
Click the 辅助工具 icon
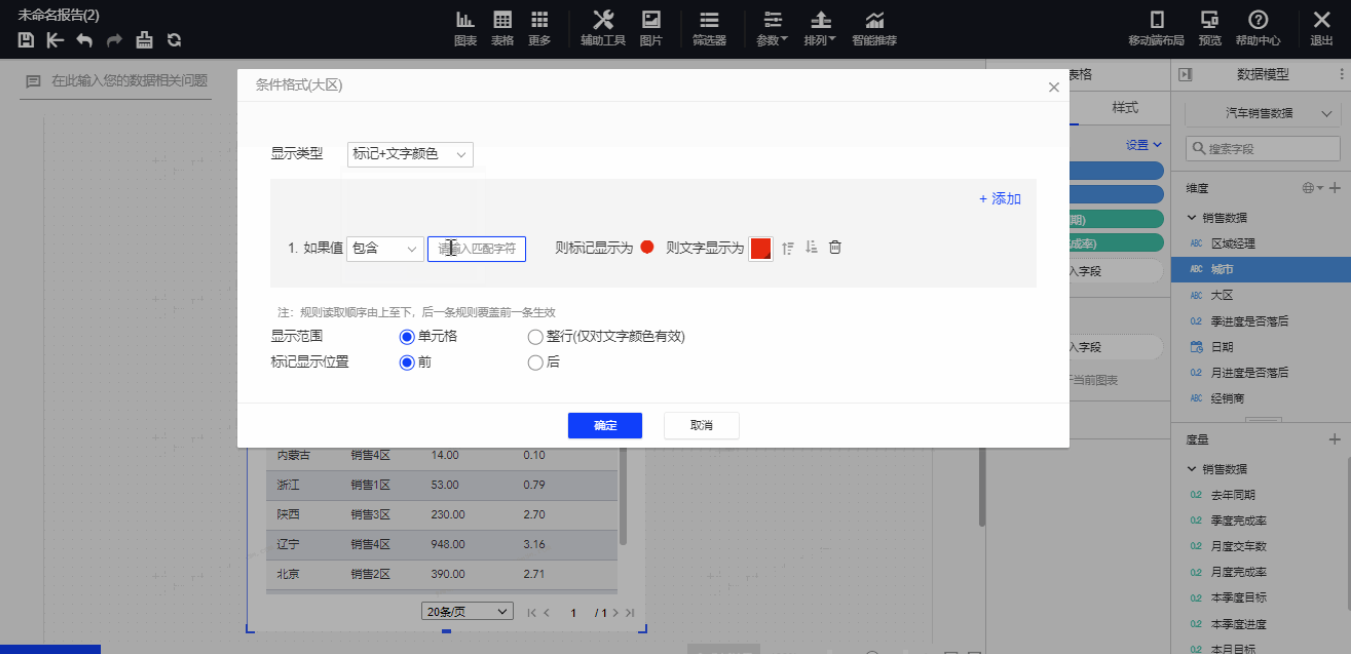point(603,28)
